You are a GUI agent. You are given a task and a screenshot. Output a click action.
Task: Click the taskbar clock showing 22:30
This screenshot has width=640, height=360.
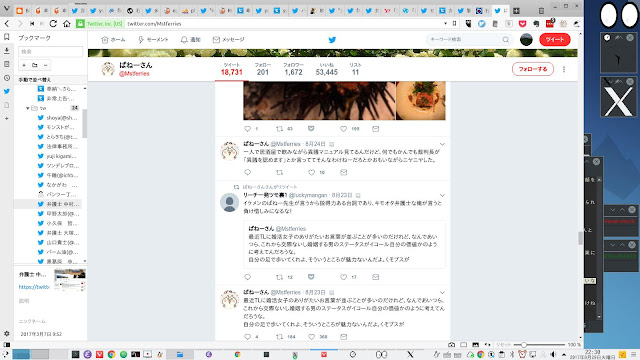[x=593, y=354]
